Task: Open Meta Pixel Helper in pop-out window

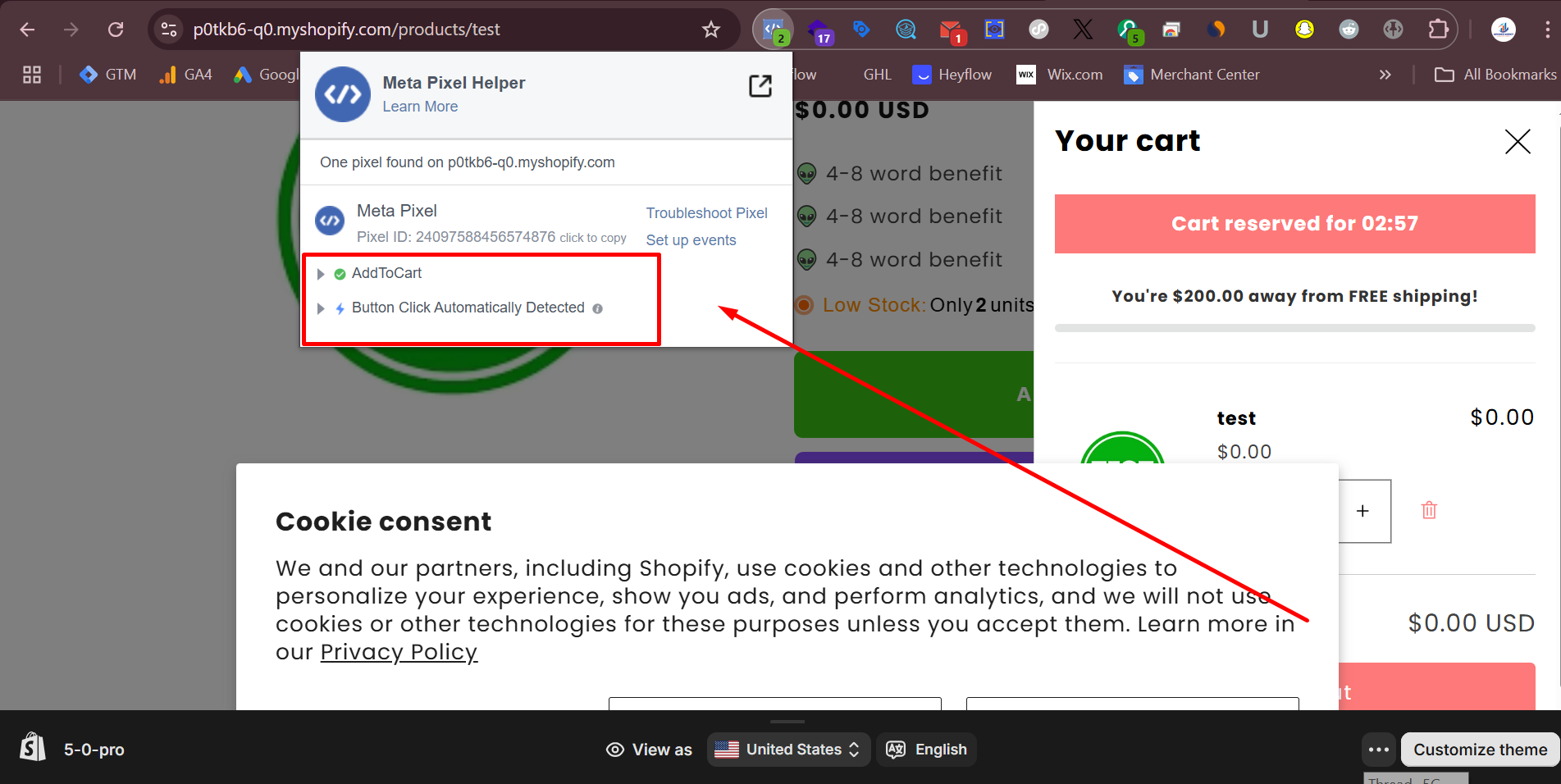Action: click(x=760, y=86)
